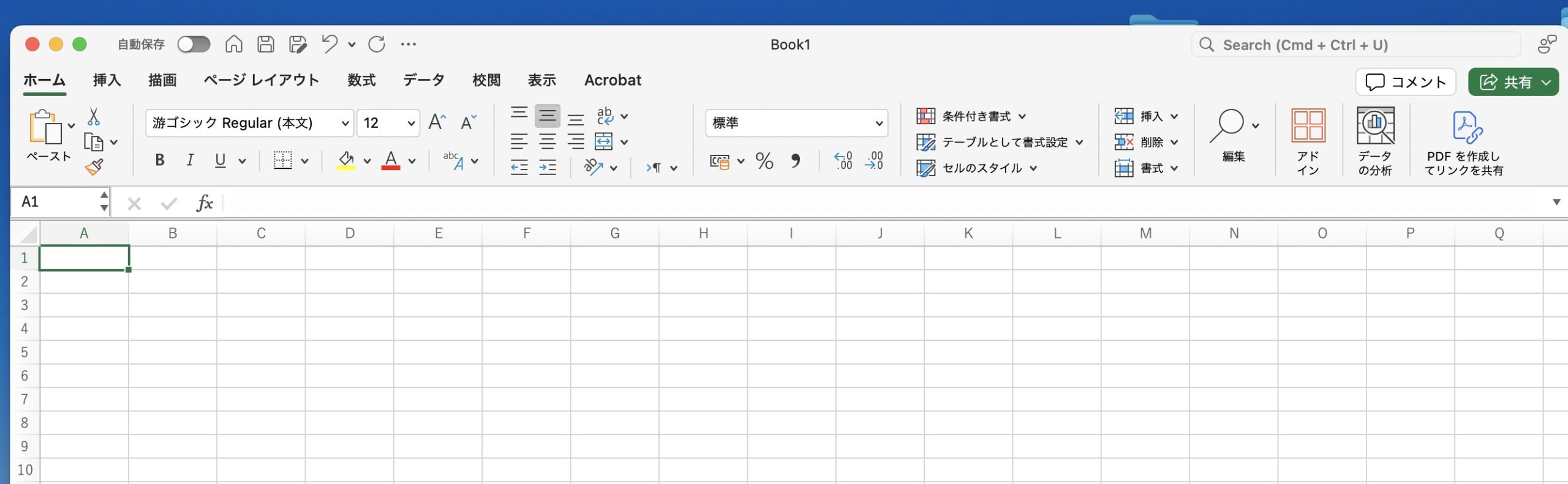Open the データ ribbon tab
This screenshot has height=484, width=1568.
point(424,80)
